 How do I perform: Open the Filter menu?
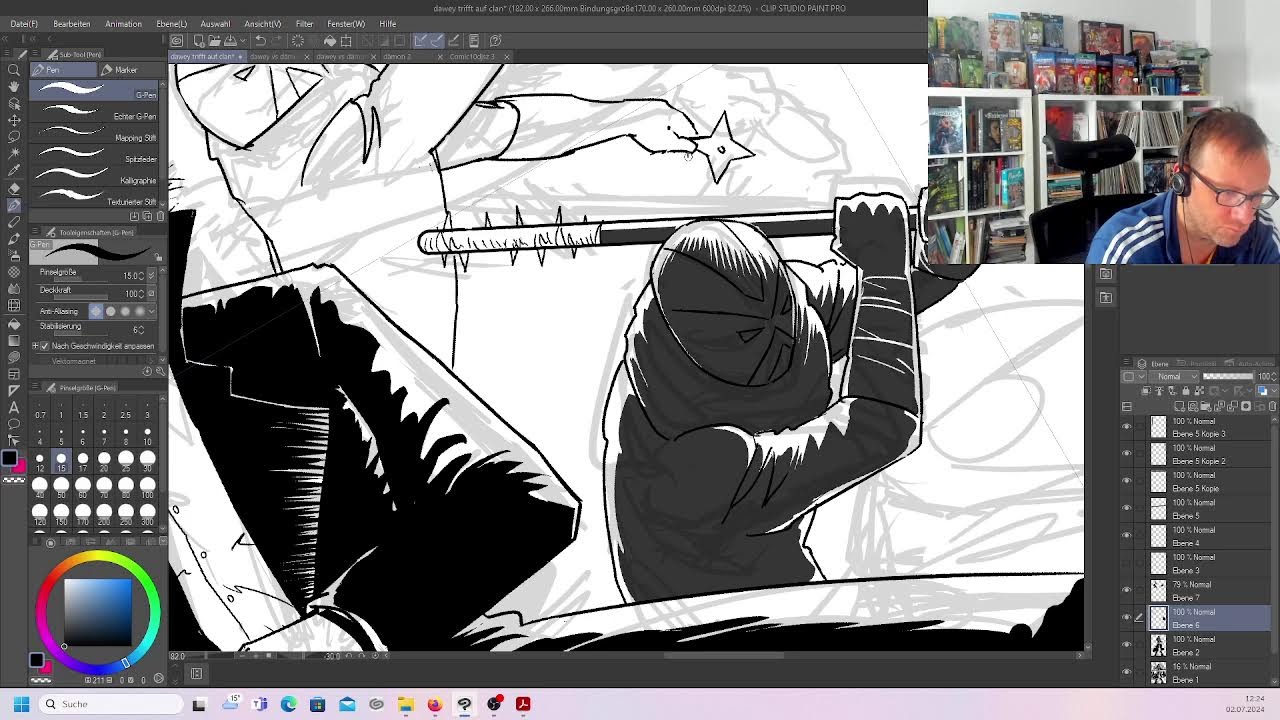pyautogui.click(x=304, y=24)
